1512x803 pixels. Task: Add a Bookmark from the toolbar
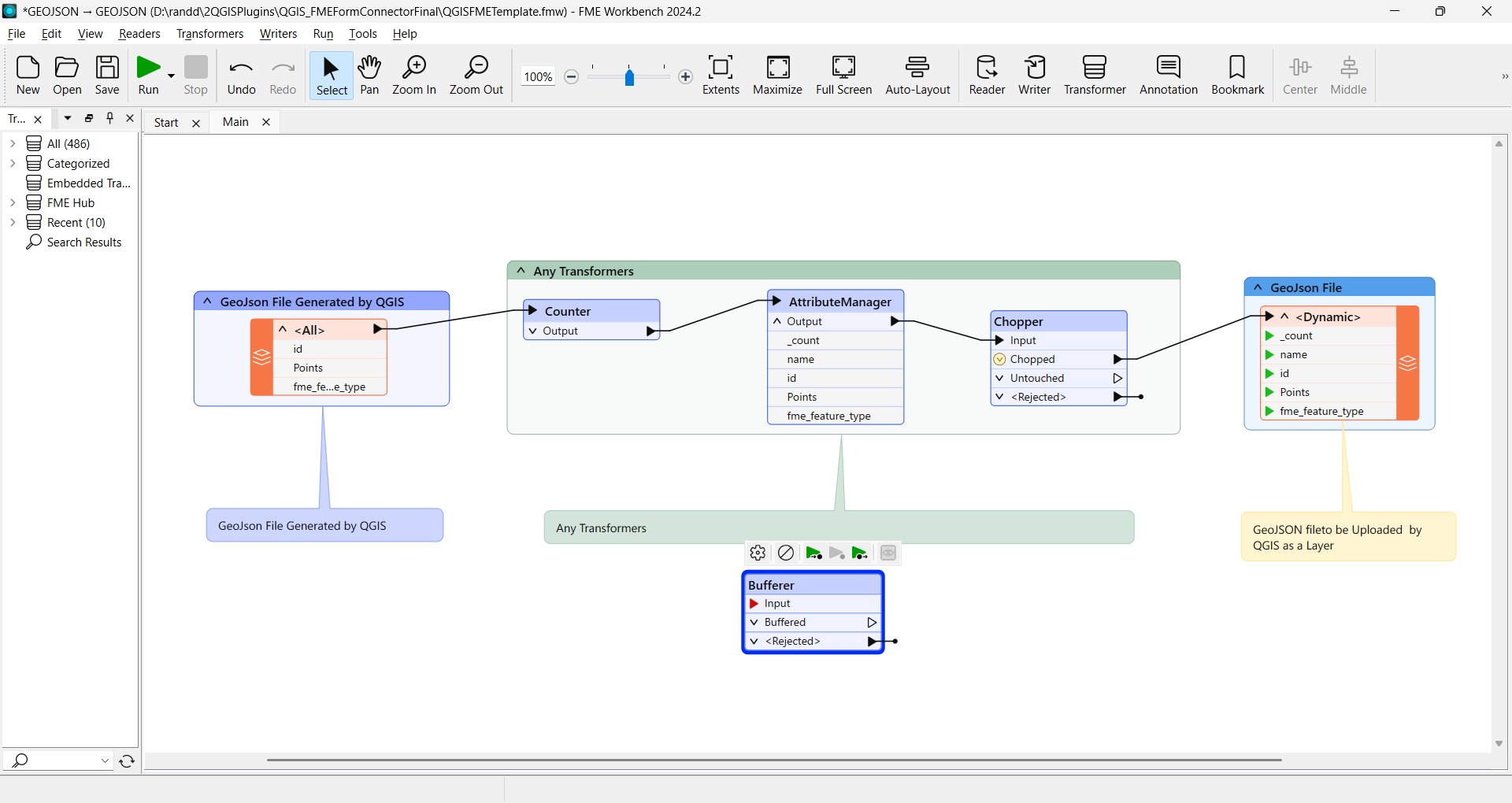pyautogui.click(x=1237, y=76)
